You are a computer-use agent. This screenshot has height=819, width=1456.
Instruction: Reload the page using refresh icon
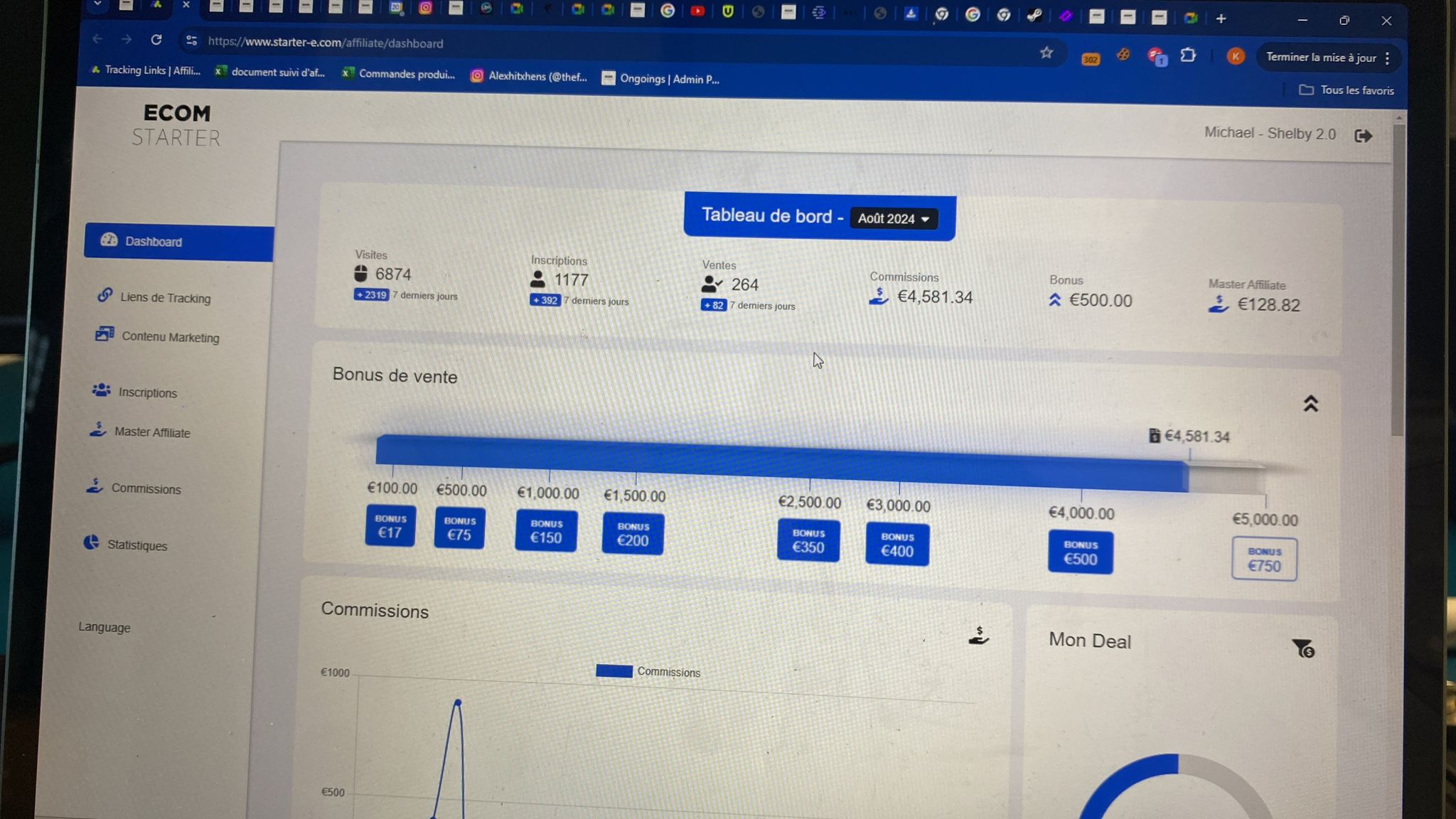pos(156,40)
